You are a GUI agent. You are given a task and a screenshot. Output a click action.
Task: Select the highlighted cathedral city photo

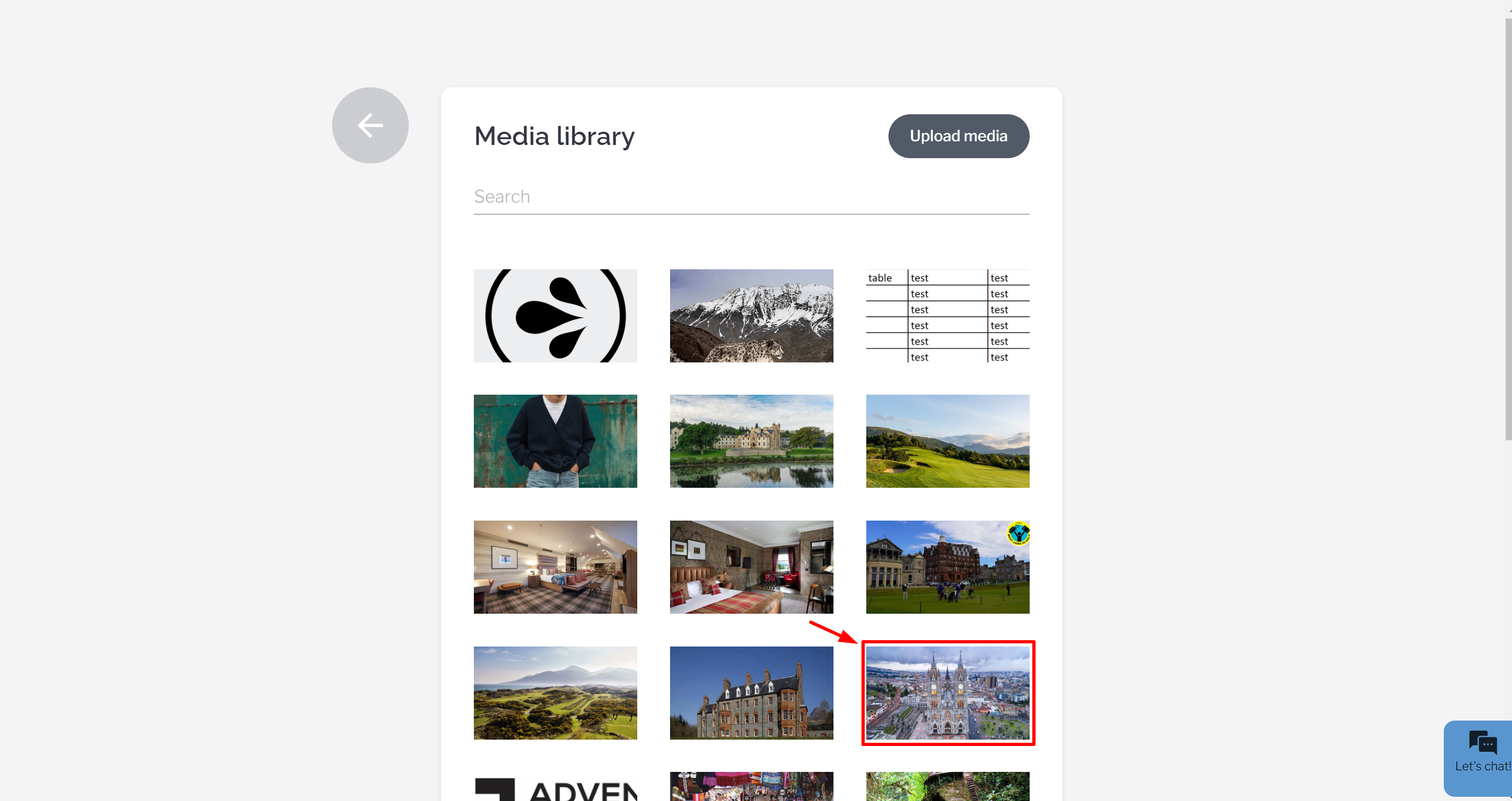[947, 693]
